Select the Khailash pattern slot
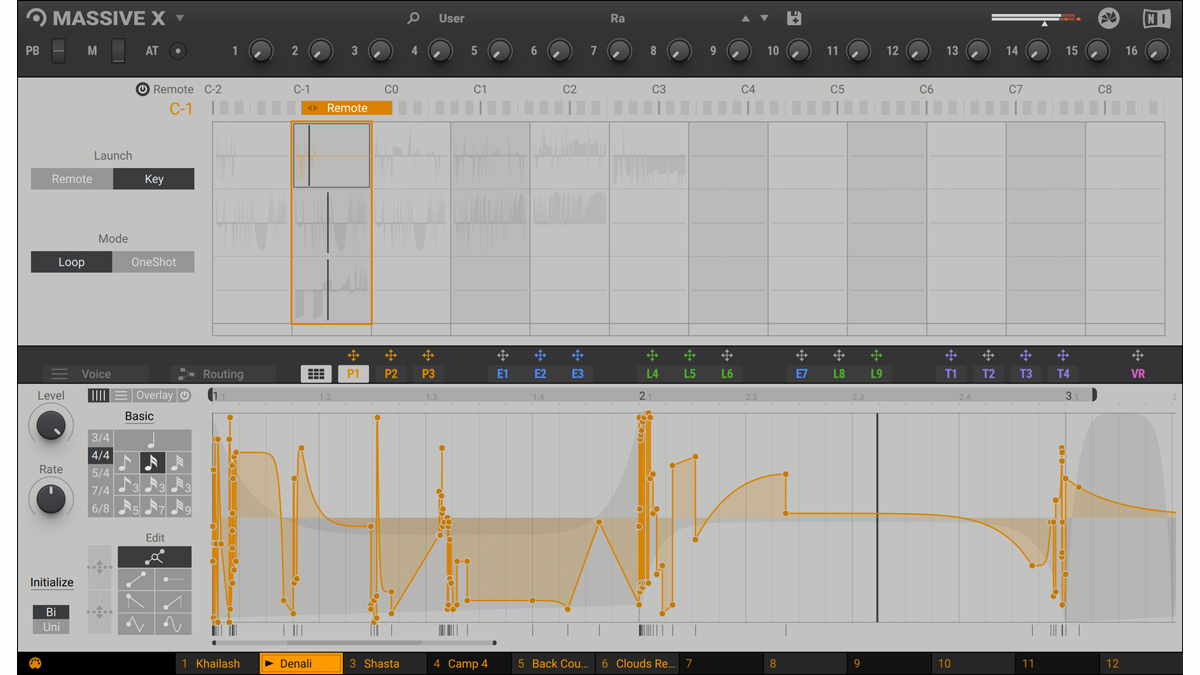This screenshot has height=675, width=1200. coord(216,663)
